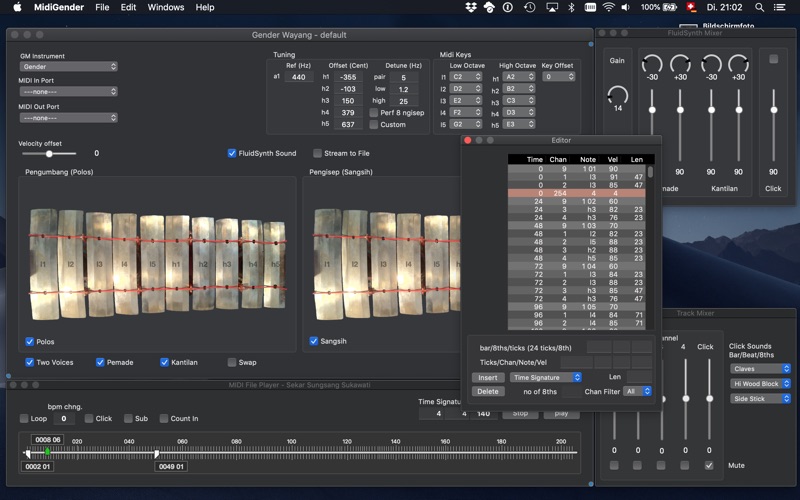Strike the h2 key on Polos gender
Viewport: 800px width, 500px height.
(203, 264)
